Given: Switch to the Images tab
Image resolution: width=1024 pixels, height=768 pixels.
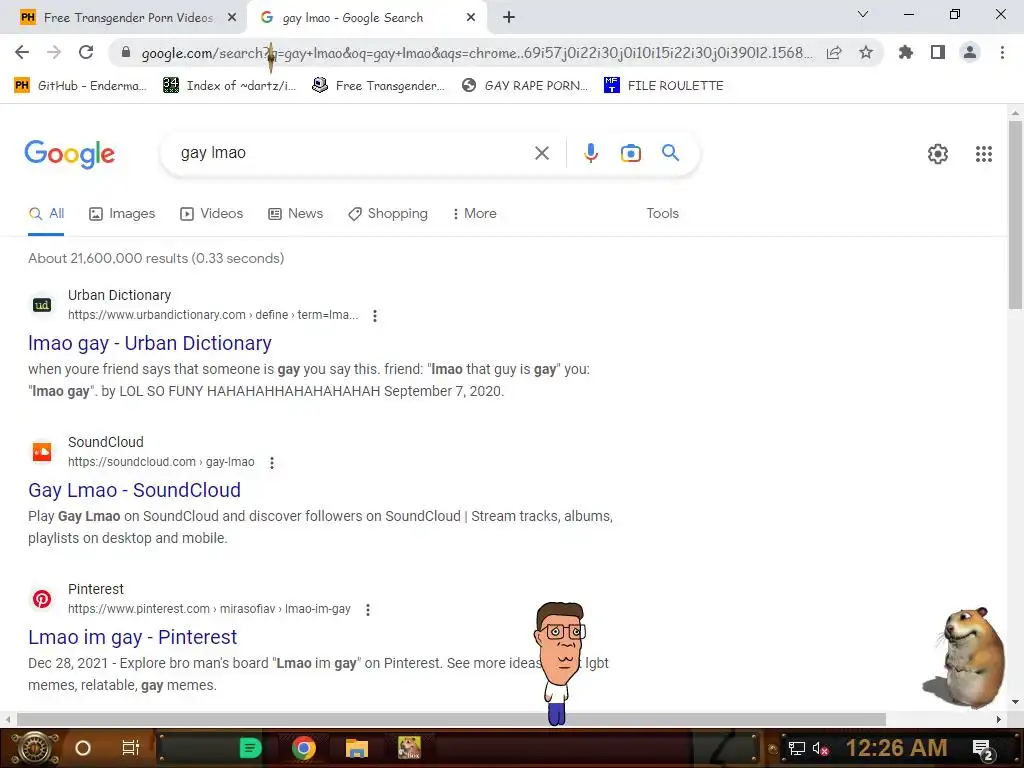Looking at the screenshot, I should point(122,214).
